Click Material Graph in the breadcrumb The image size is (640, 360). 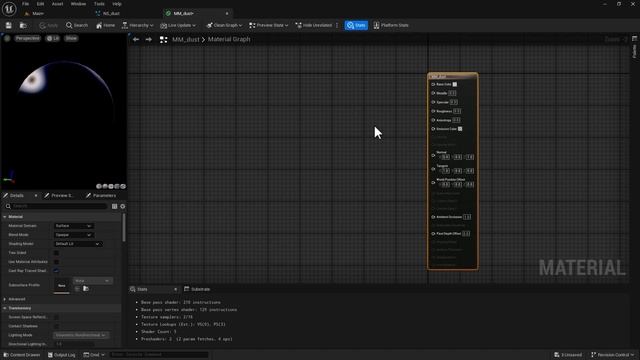[x=229, y=40]
